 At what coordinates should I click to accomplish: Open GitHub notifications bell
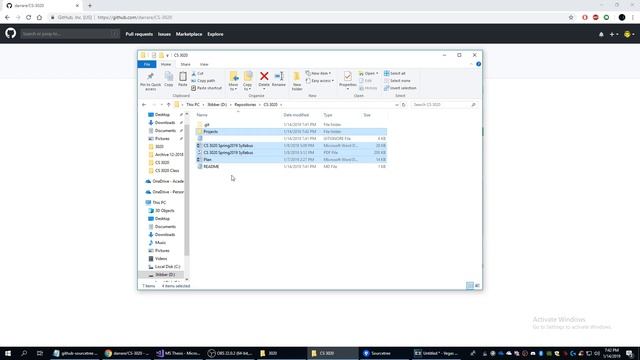601,34
